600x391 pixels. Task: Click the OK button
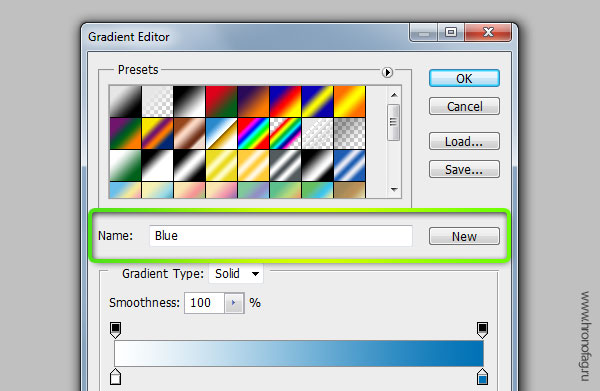[x=464, y=78]
